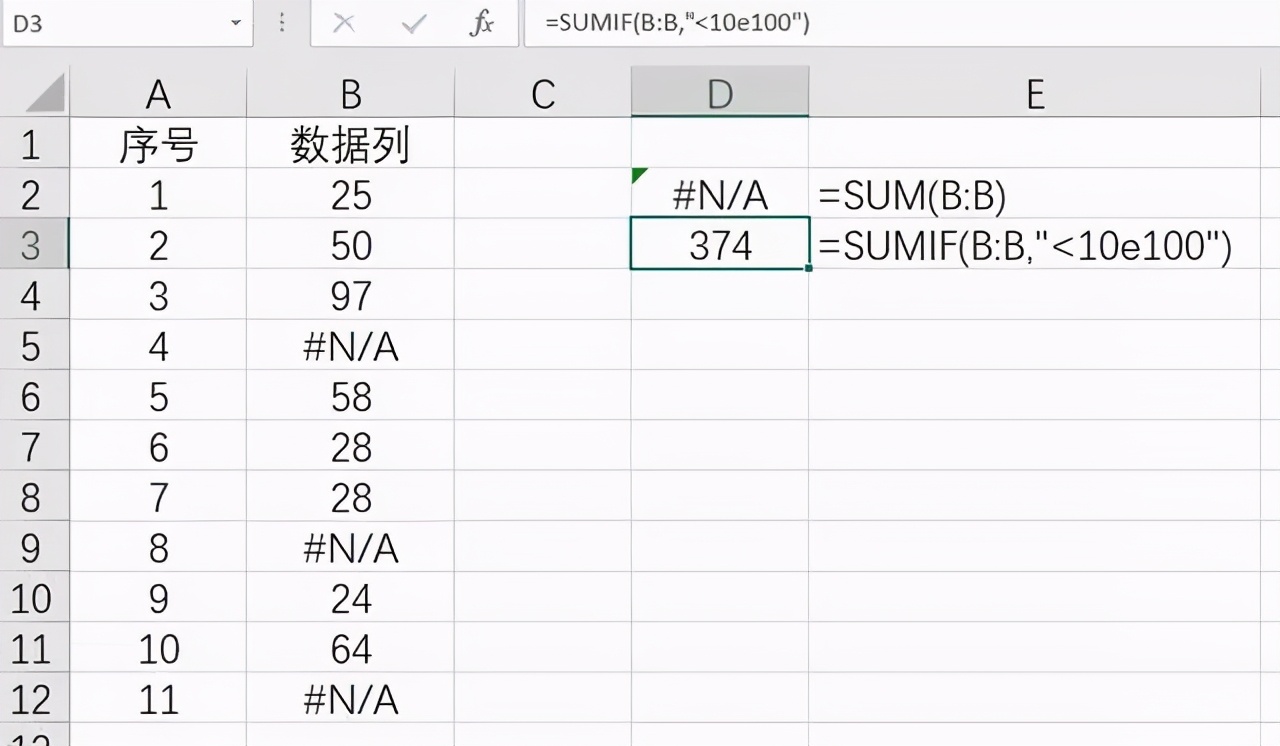Select column C header
Viewport: 1280px width, 746px height.
tap(543, 95)
